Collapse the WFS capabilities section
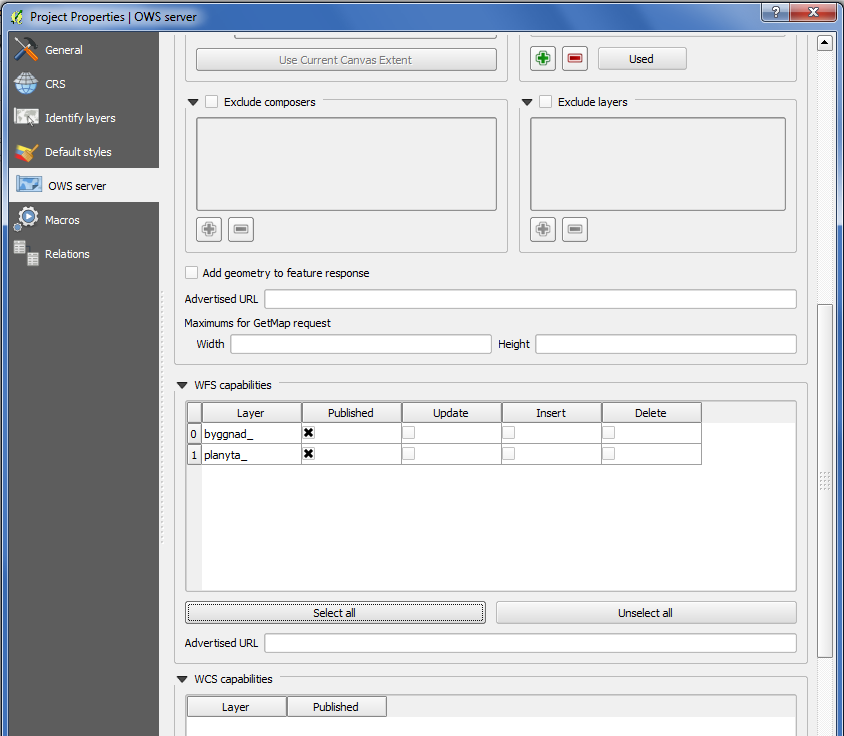The height and width of the screenshot is (736, 844). tap(182, 385)
